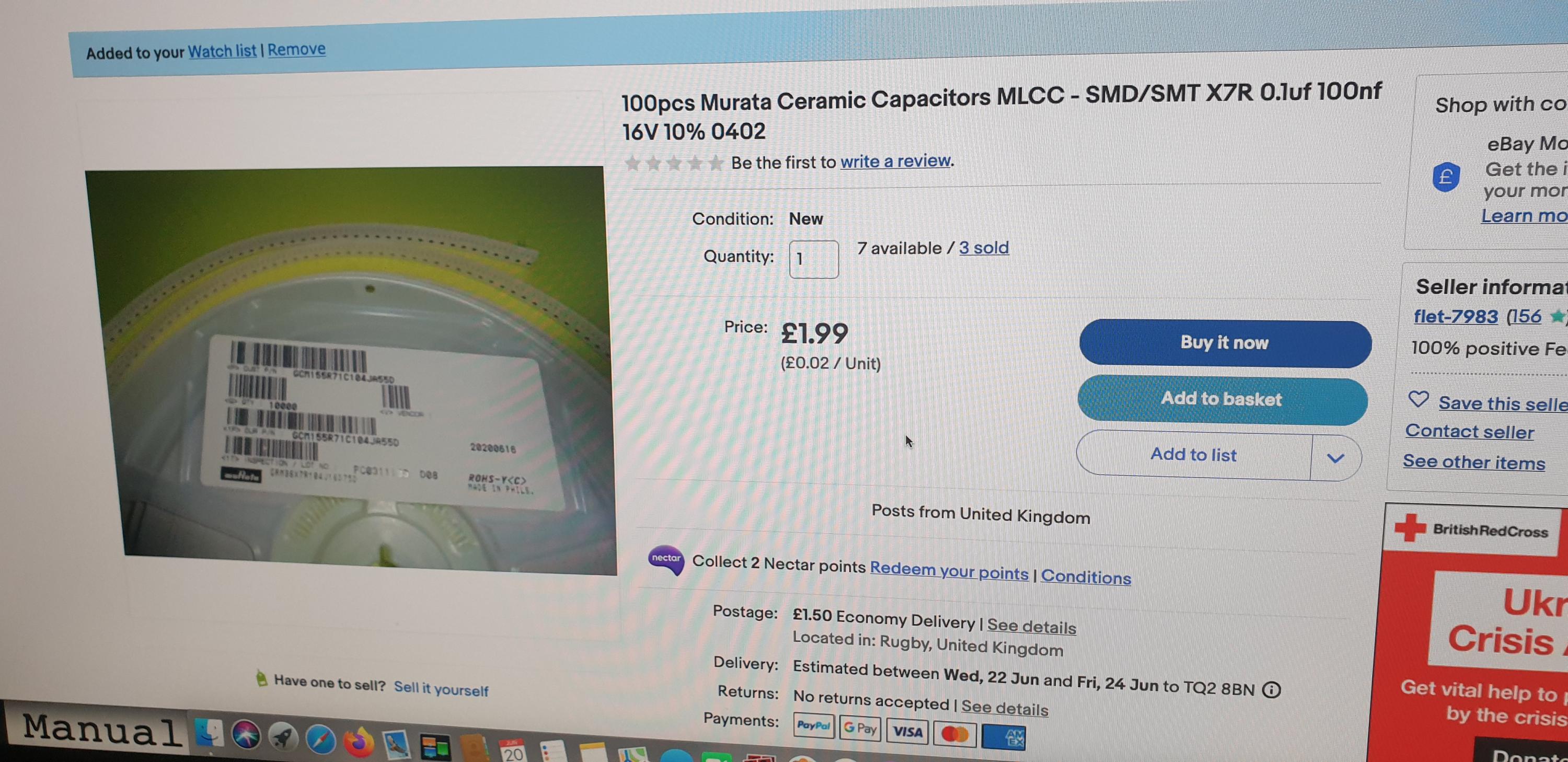This screenshot has height=762, width=1568.
Task: Expand the Add to list dropdown arrow
Action: click(1335, 458)
